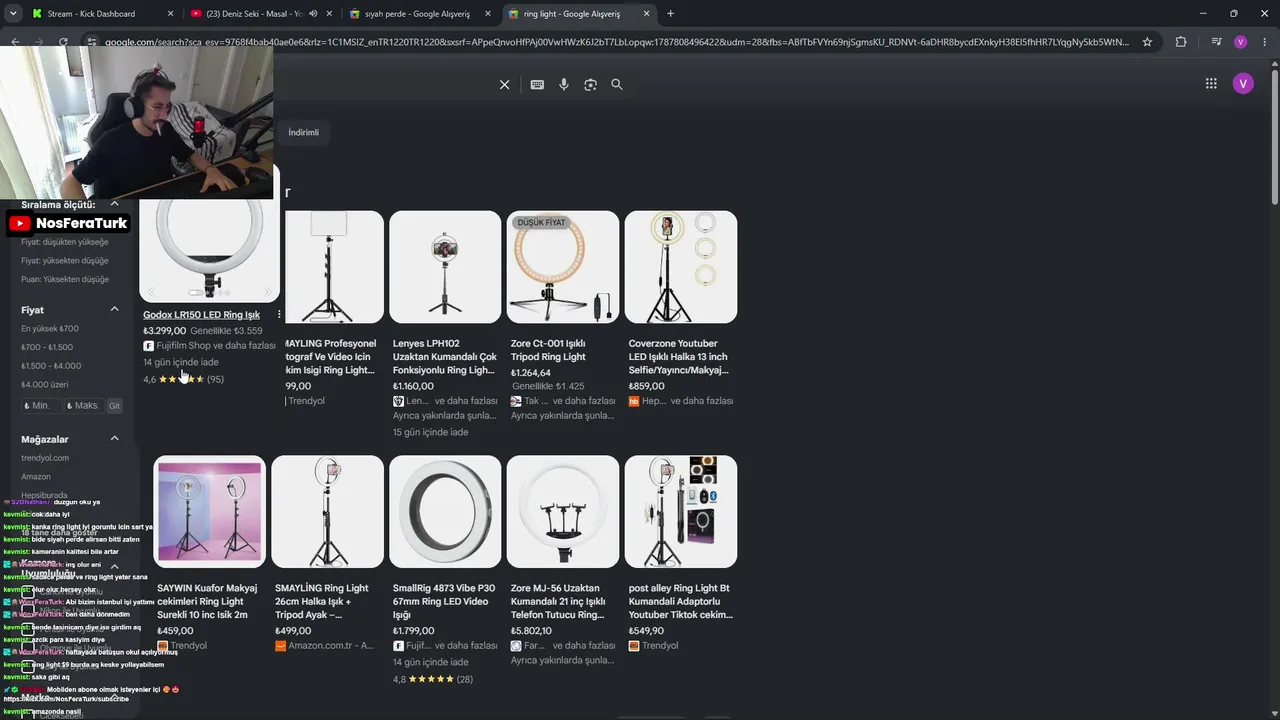Clear the Google search box with X
The image size is (1280, 720).
coord(504,85)
